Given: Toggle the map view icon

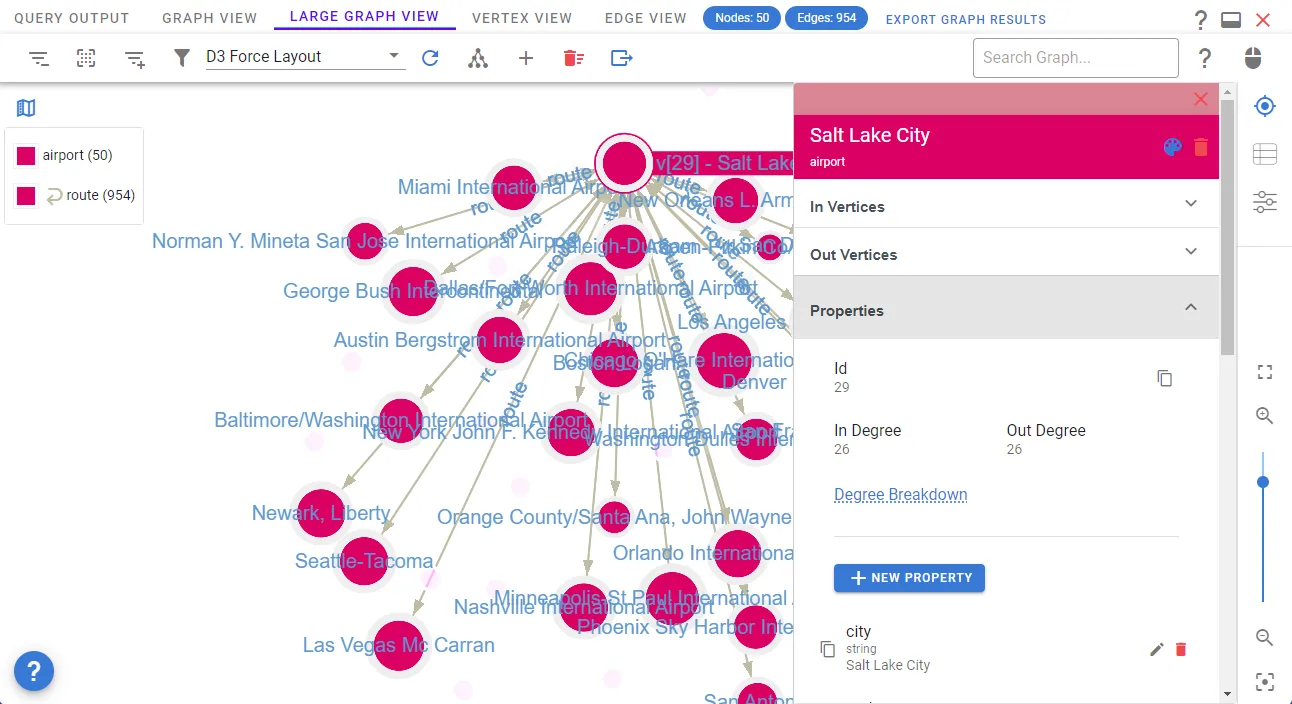Looking at the screenshot, I should tap(26, 108).
